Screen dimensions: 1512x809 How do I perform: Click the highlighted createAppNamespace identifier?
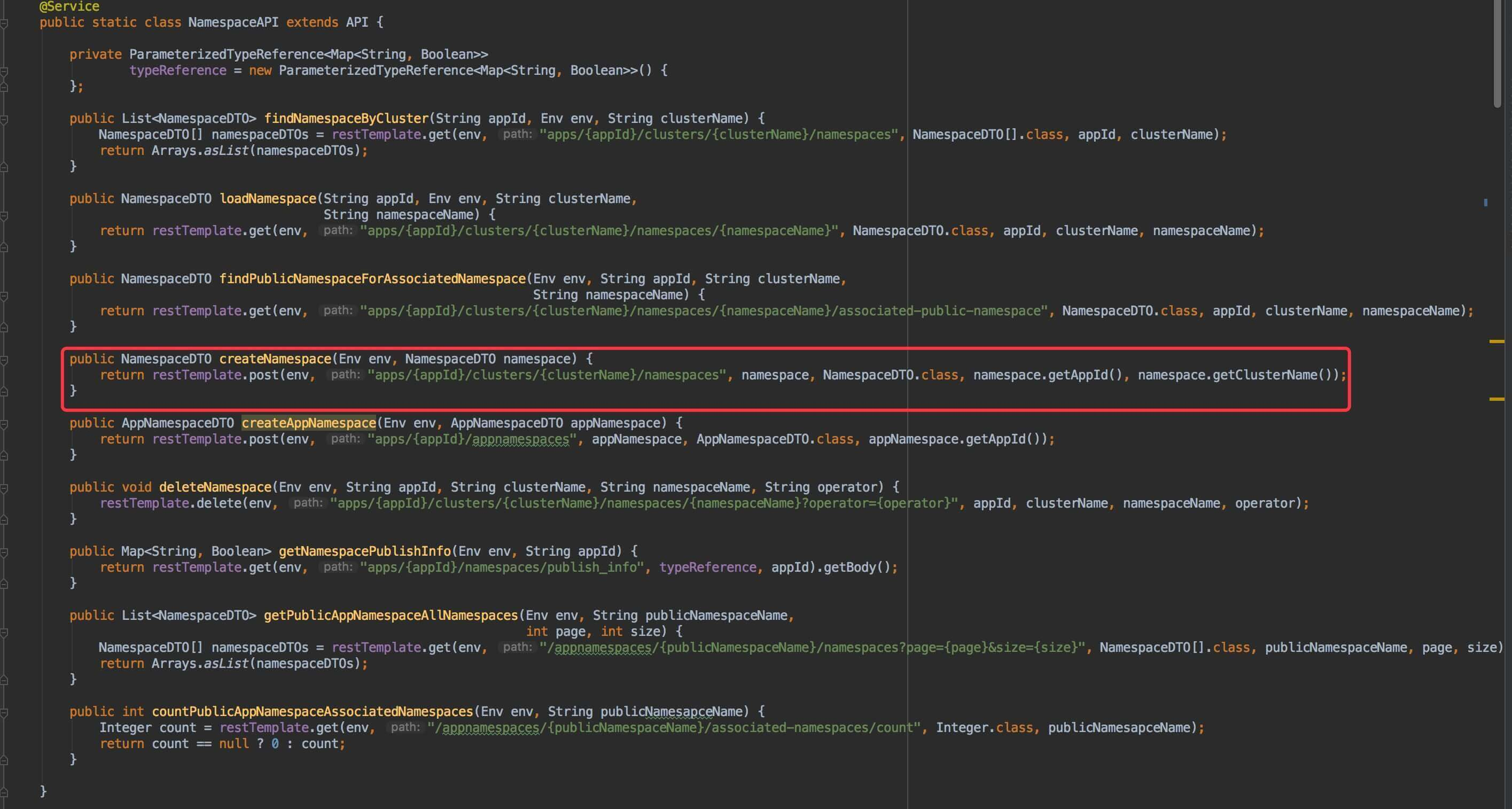click(x=309, y=423)
